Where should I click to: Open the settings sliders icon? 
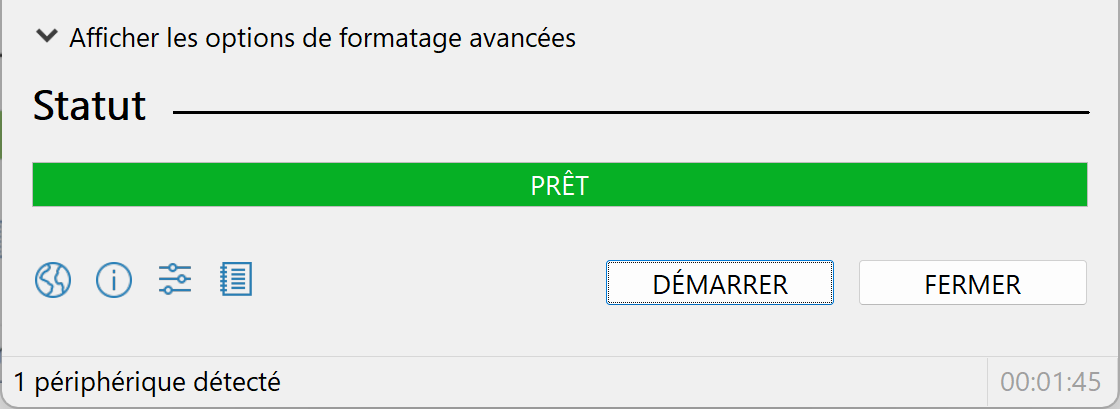tap(175, 279)
